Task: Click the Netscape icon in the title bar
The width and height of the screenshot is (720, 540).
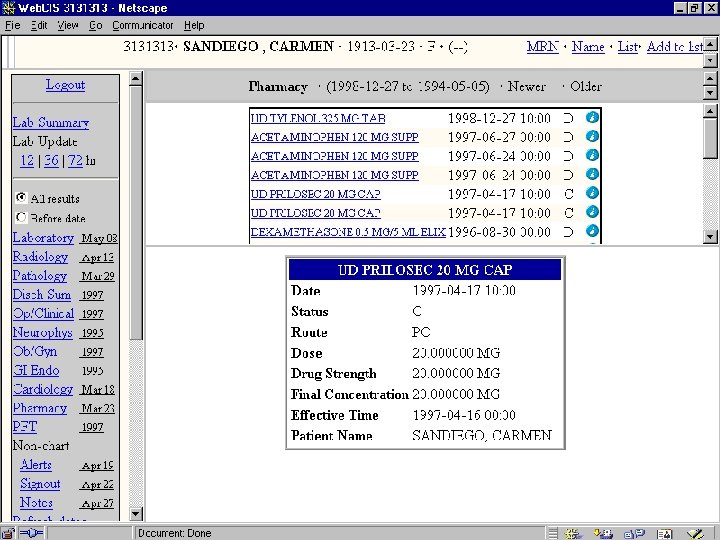Action: [9, 8]
